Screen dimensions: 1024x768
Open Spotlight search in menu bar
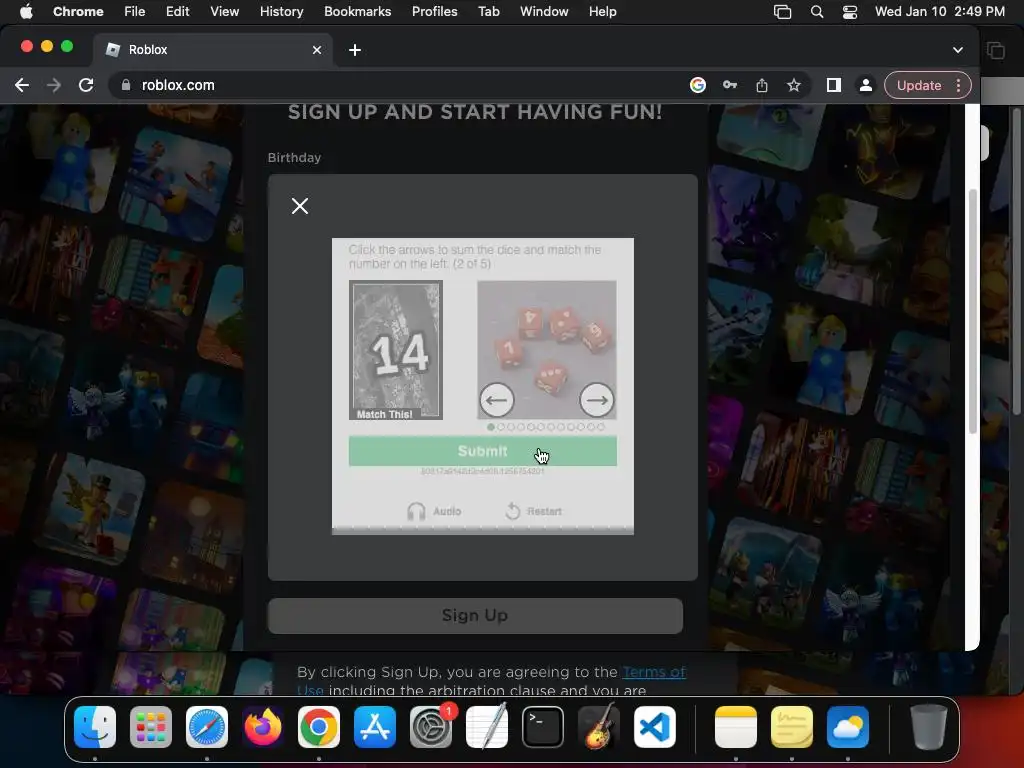[x=816, y=12]
